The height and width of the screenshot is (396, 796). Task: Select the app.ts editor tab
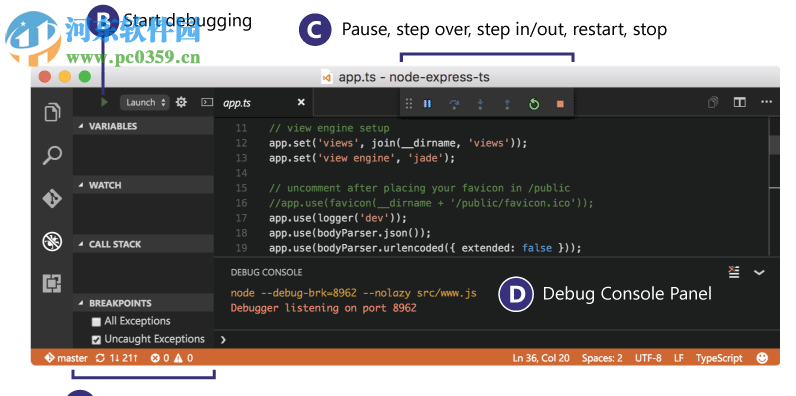tap(264, 103)
